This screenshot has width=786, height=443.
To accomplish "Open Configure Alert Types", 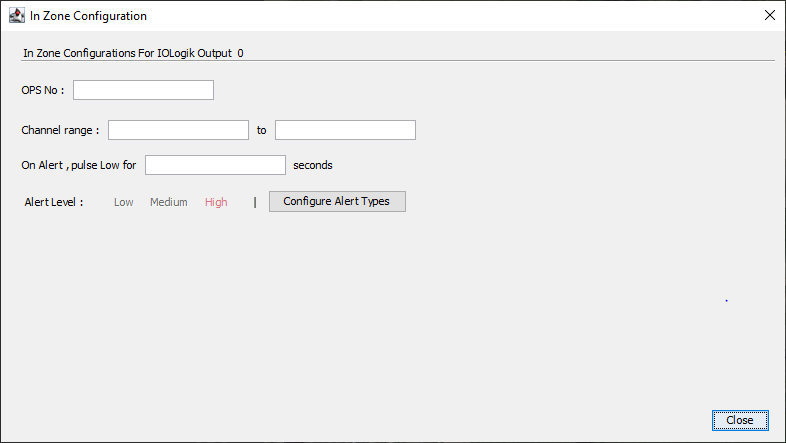I will (337, 201).
